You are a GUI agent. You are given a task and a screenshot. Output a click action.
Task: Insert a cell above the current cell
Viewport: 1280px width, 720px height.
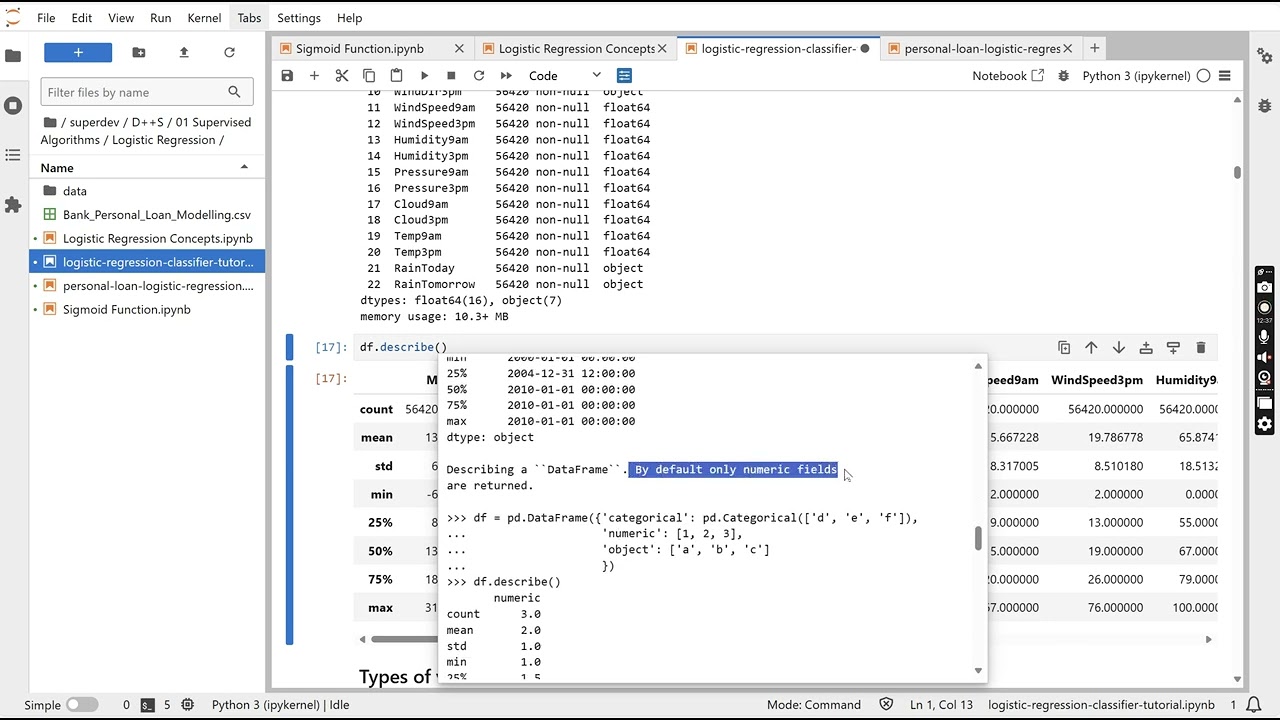(1146, 347)
